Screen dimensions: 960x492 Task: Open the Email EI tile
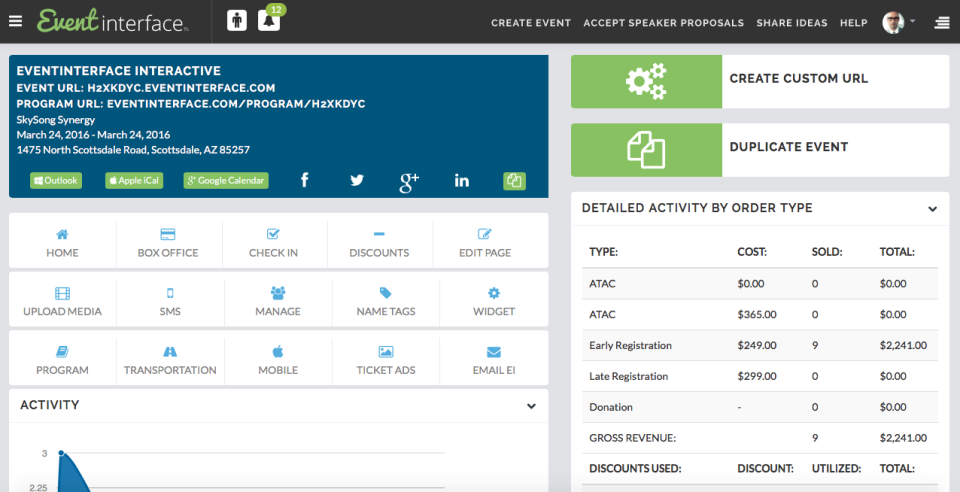(493, 360)
